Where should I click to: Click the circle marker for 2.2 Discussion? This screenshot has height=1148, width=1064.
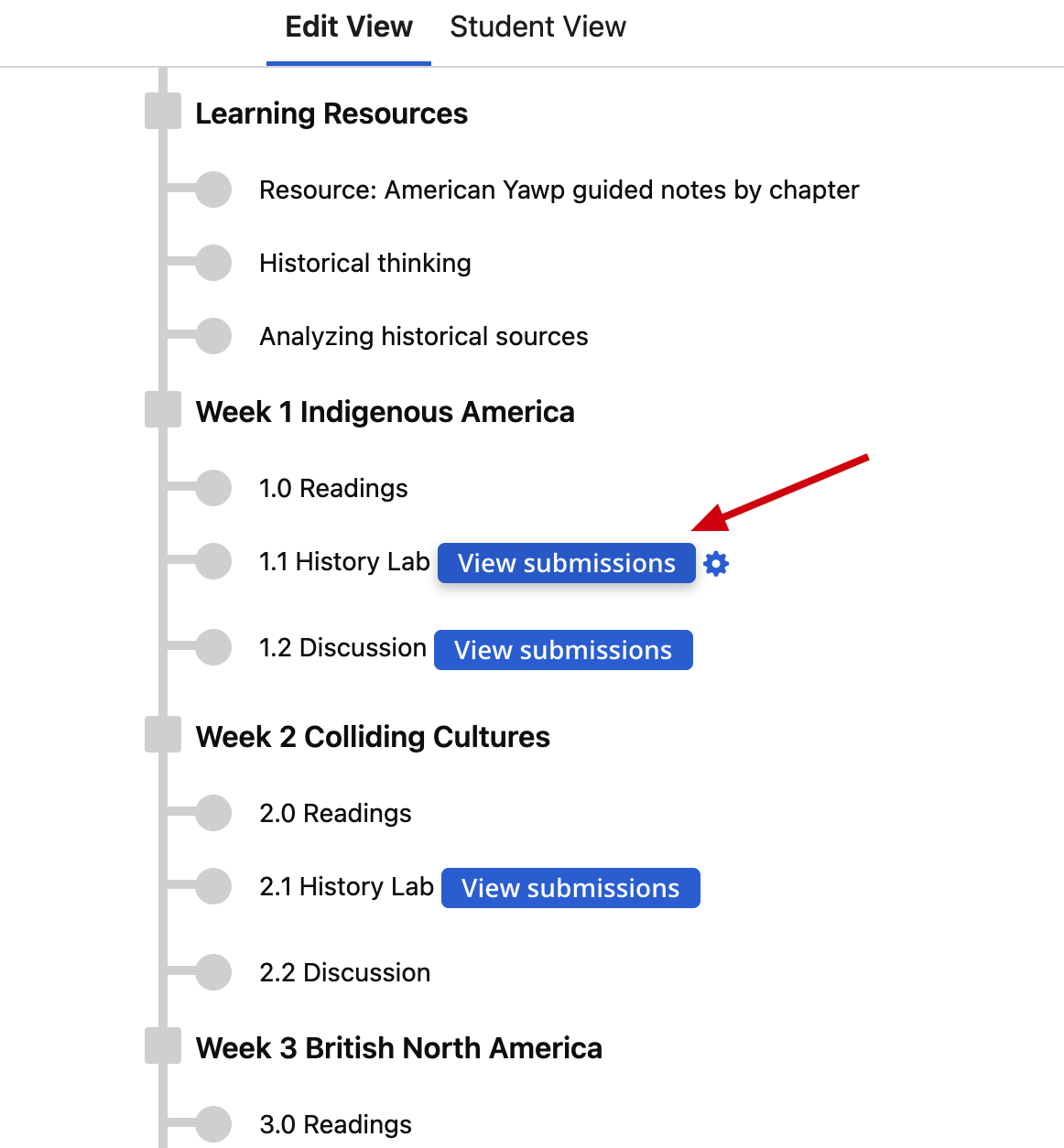coord(213,972)
